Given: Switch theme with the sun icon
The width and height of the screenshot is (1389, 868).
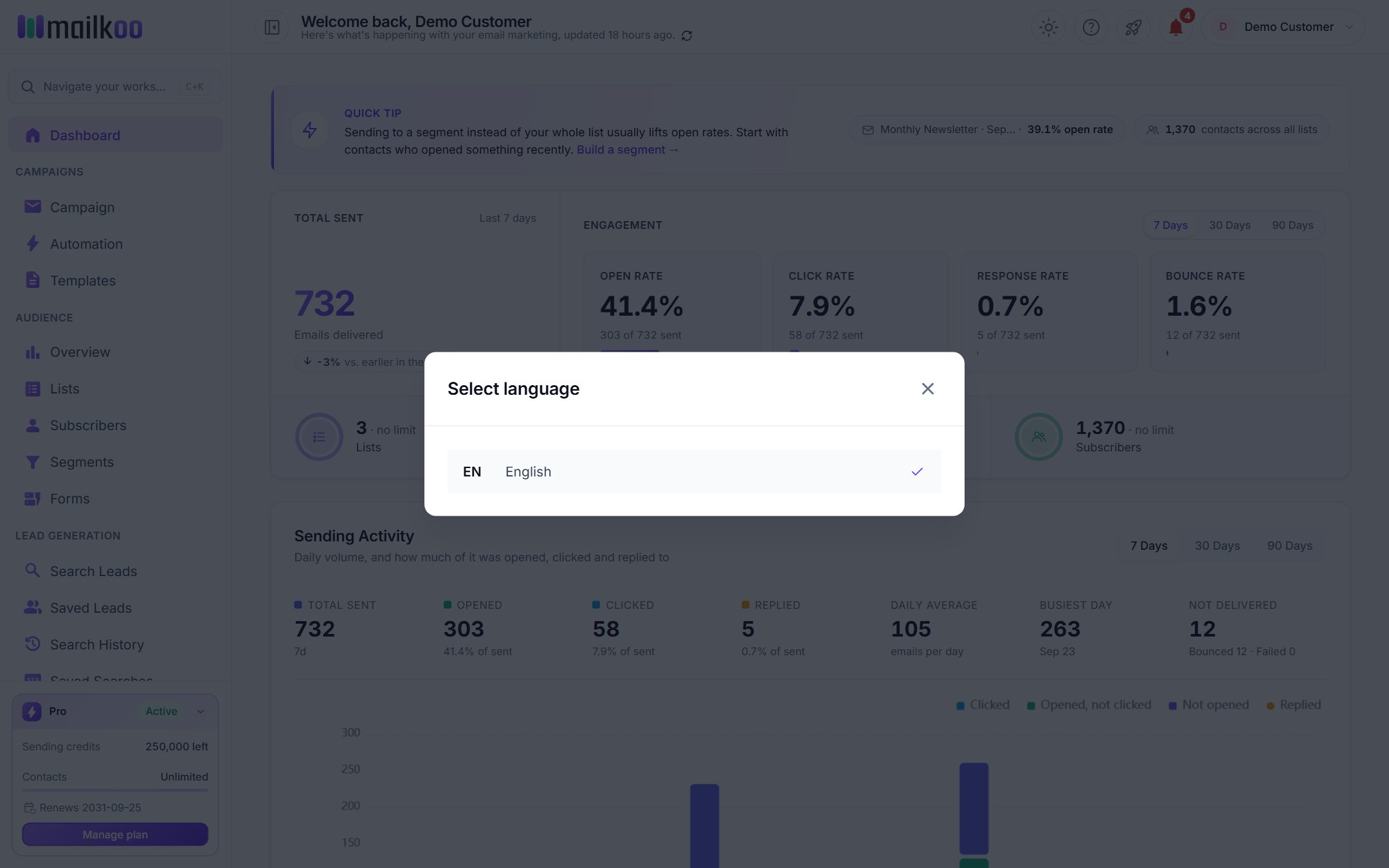Looking at the screenshot, I should (1048, 27).
